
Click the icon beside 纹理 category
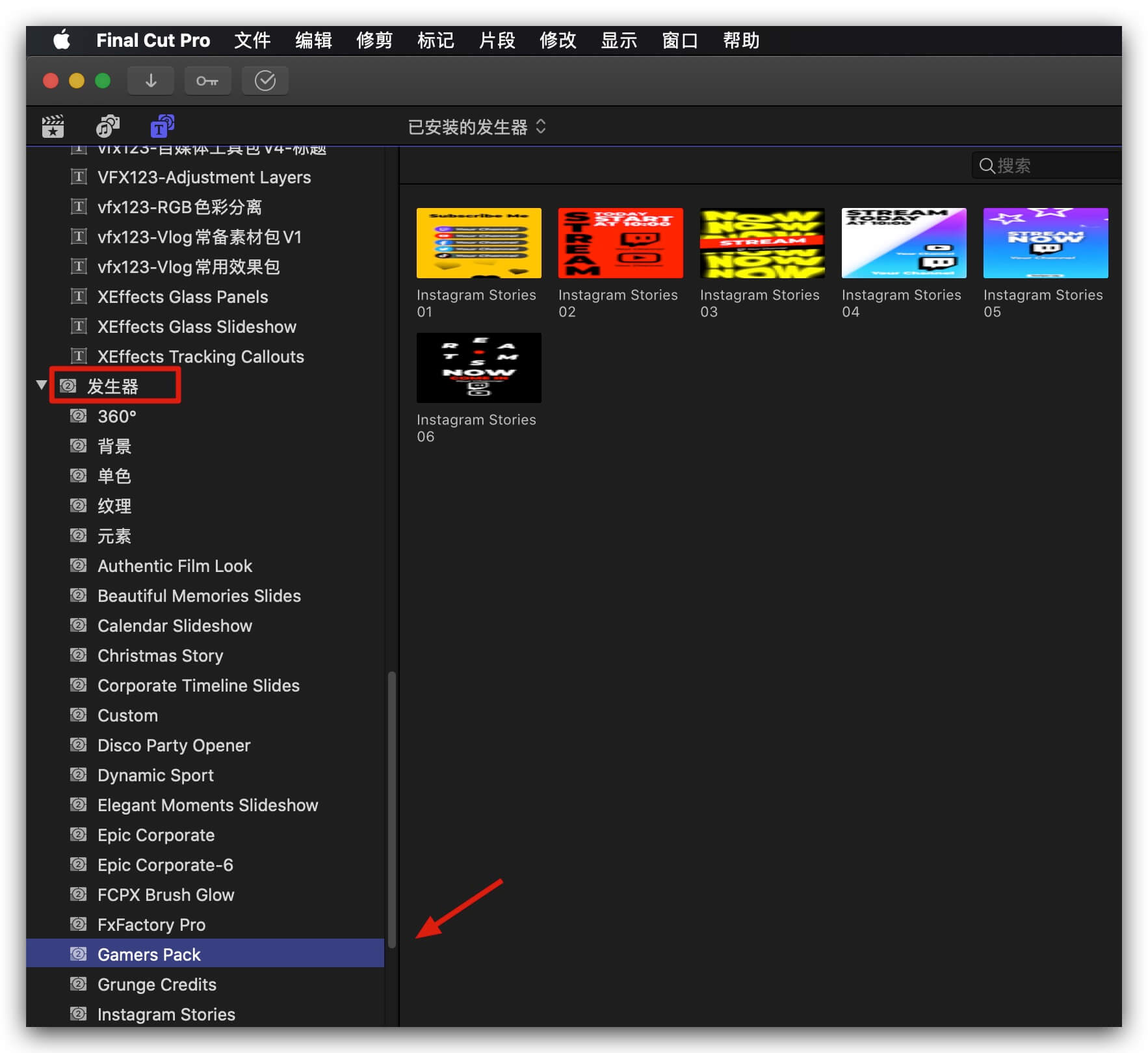pos(79,506)
